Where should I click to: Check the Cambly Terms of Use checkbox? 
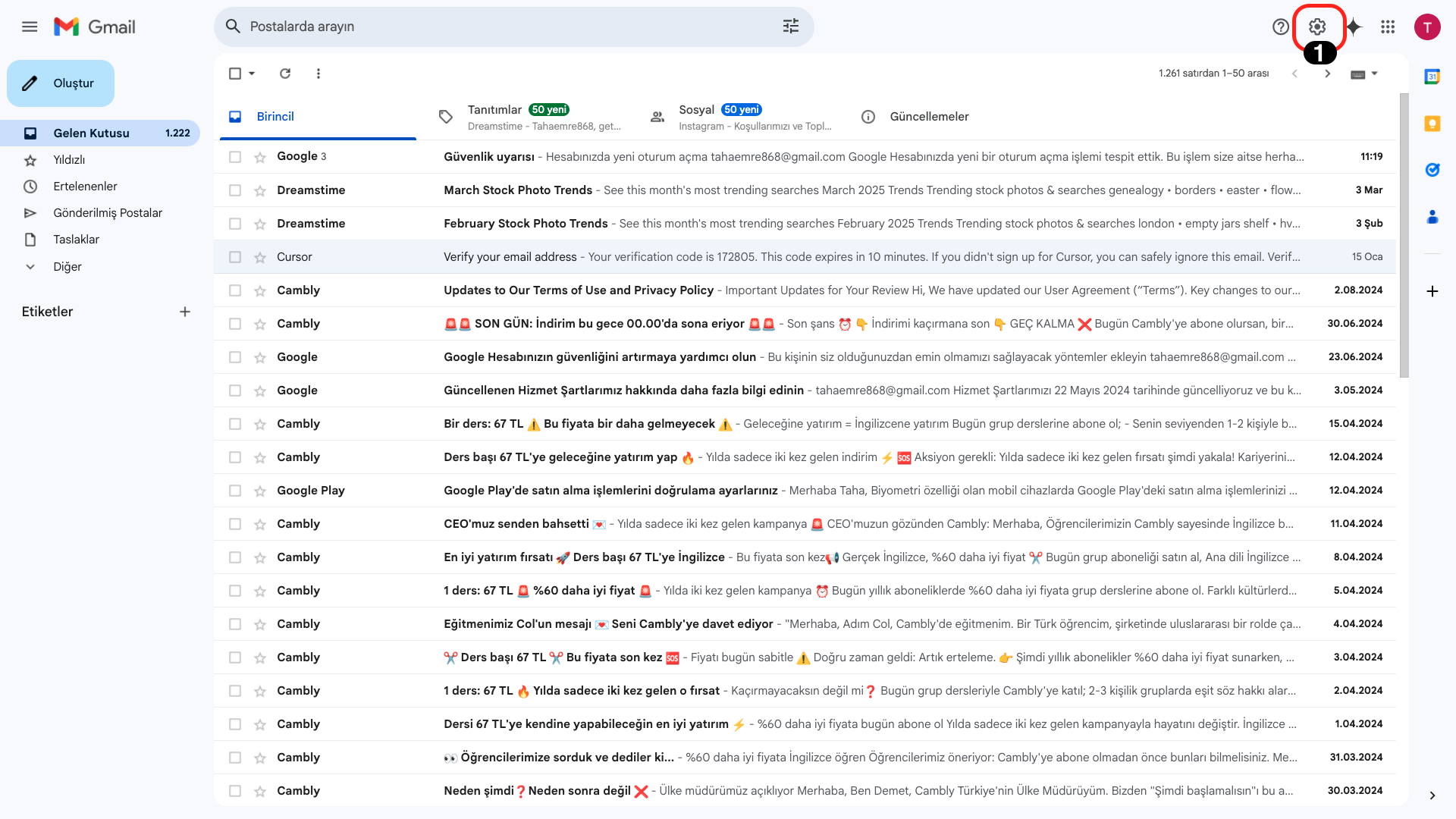pyautogui.click(x=235, y=290)
